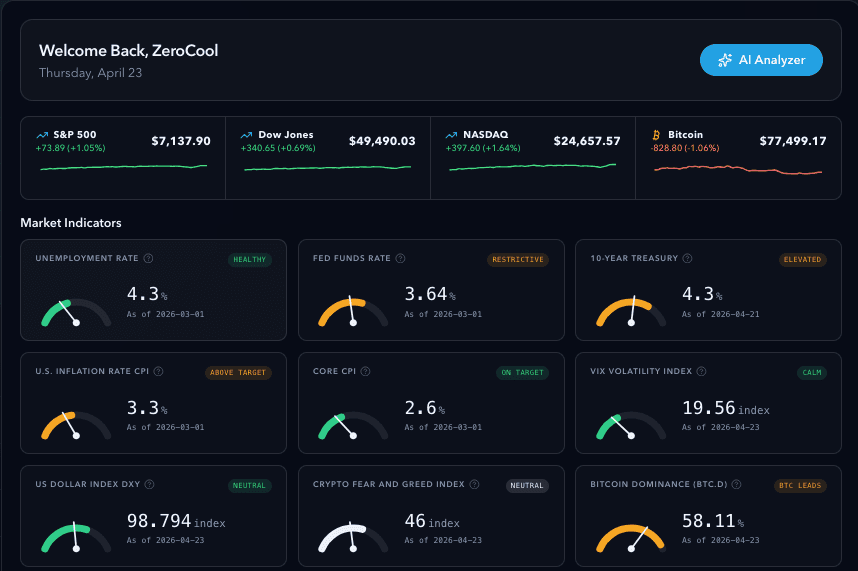Viewport: 858px width, 571px height.
Task: Click the ELEVATED status badge
Action: [x=802, y=260]
